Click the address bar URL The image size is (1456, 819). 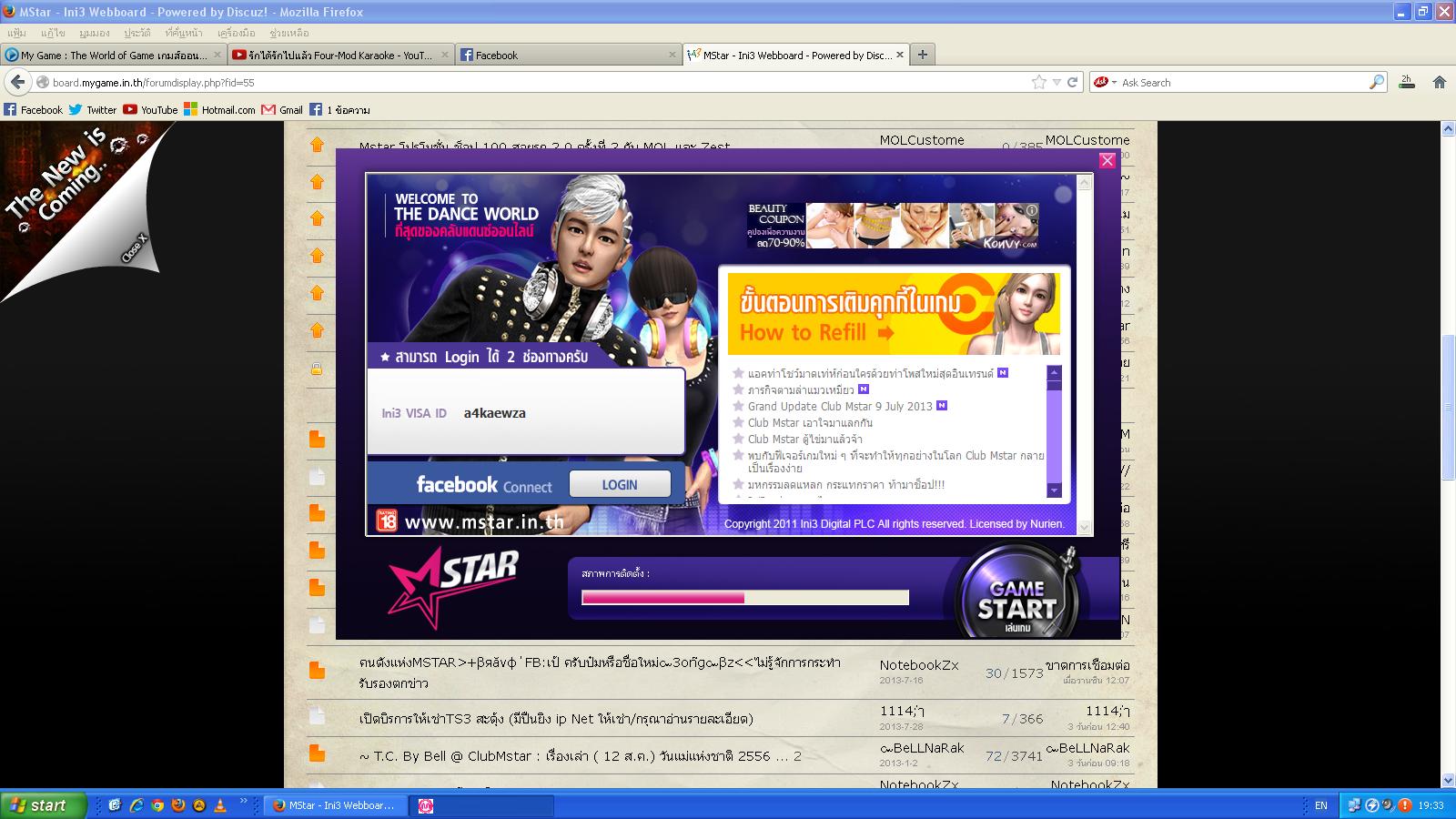[x=153, y=83]
